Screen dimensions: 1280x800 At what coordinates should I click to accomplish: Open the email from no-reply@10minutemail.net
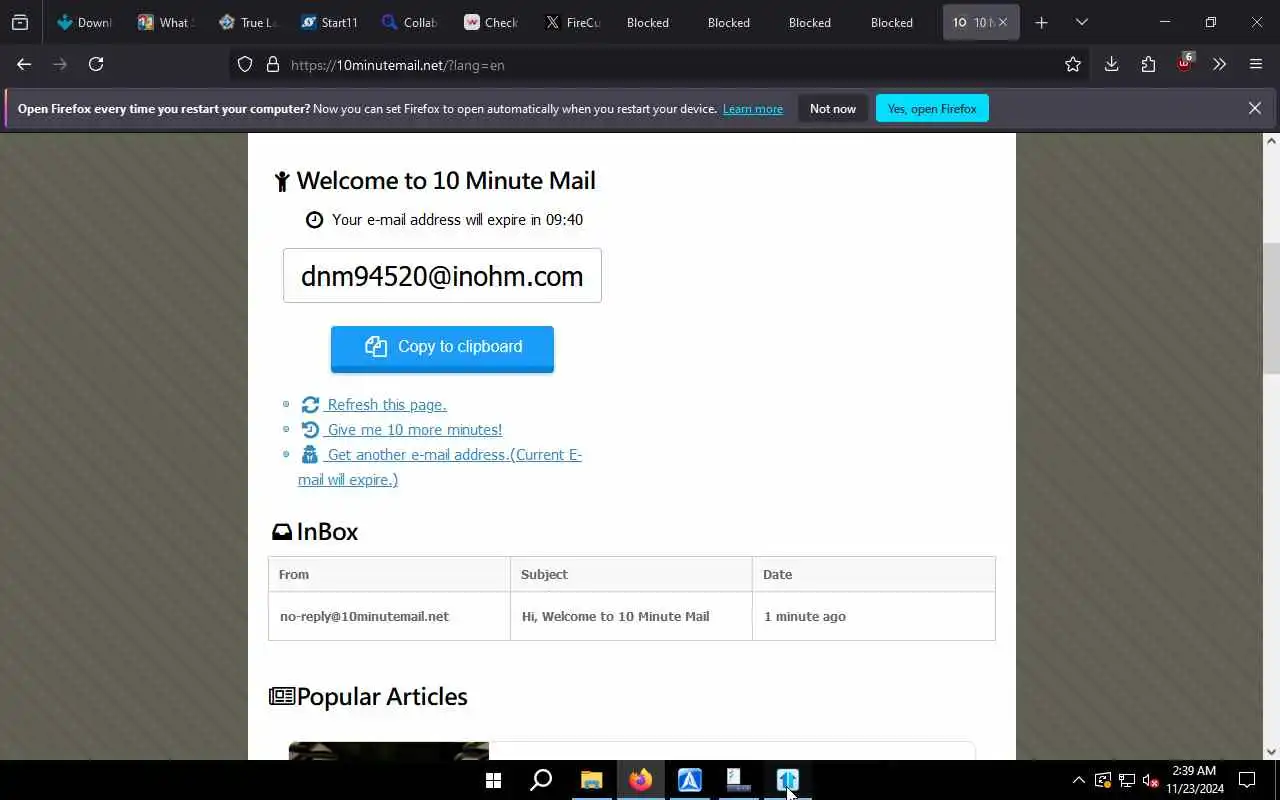click(364, 616)
